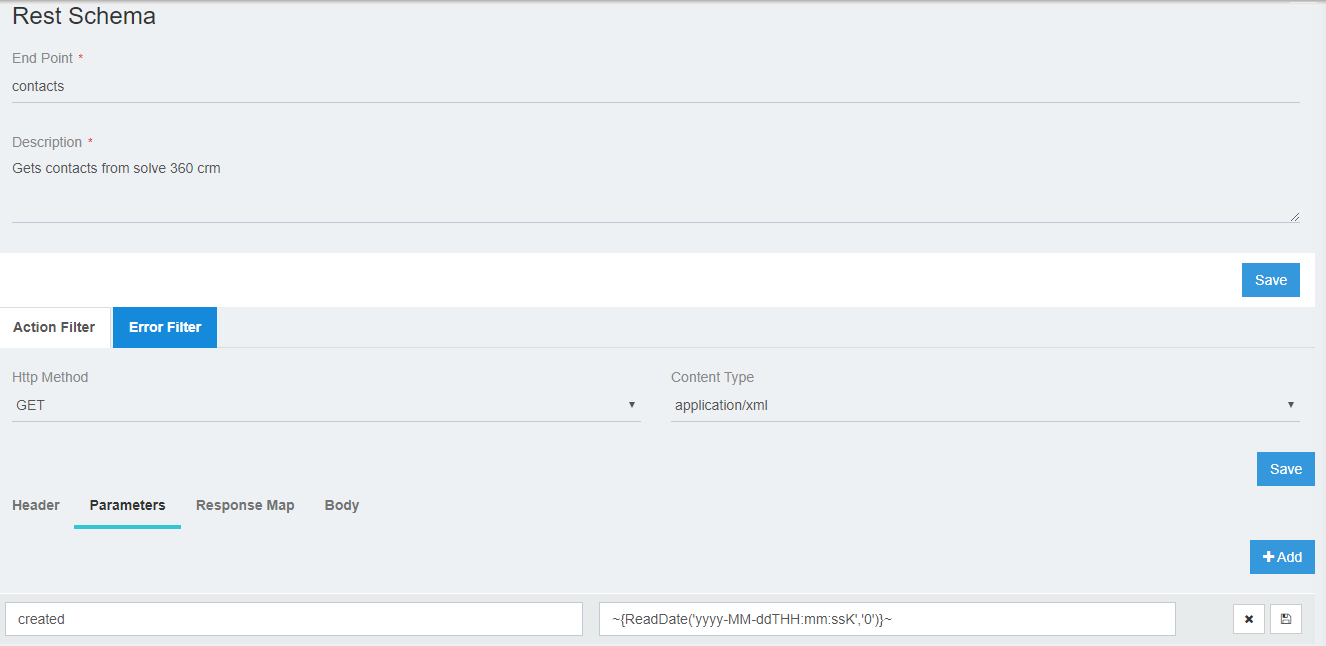The width and height of the screenshot is (1326, 646).
Task: Select the Parameters tab
Action: (x=127, y=505)
